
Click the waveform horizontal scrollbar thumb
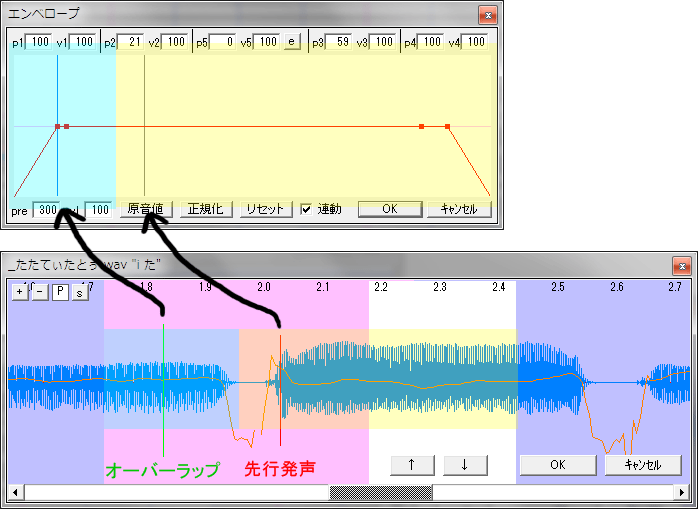click(x=381, y=492)
